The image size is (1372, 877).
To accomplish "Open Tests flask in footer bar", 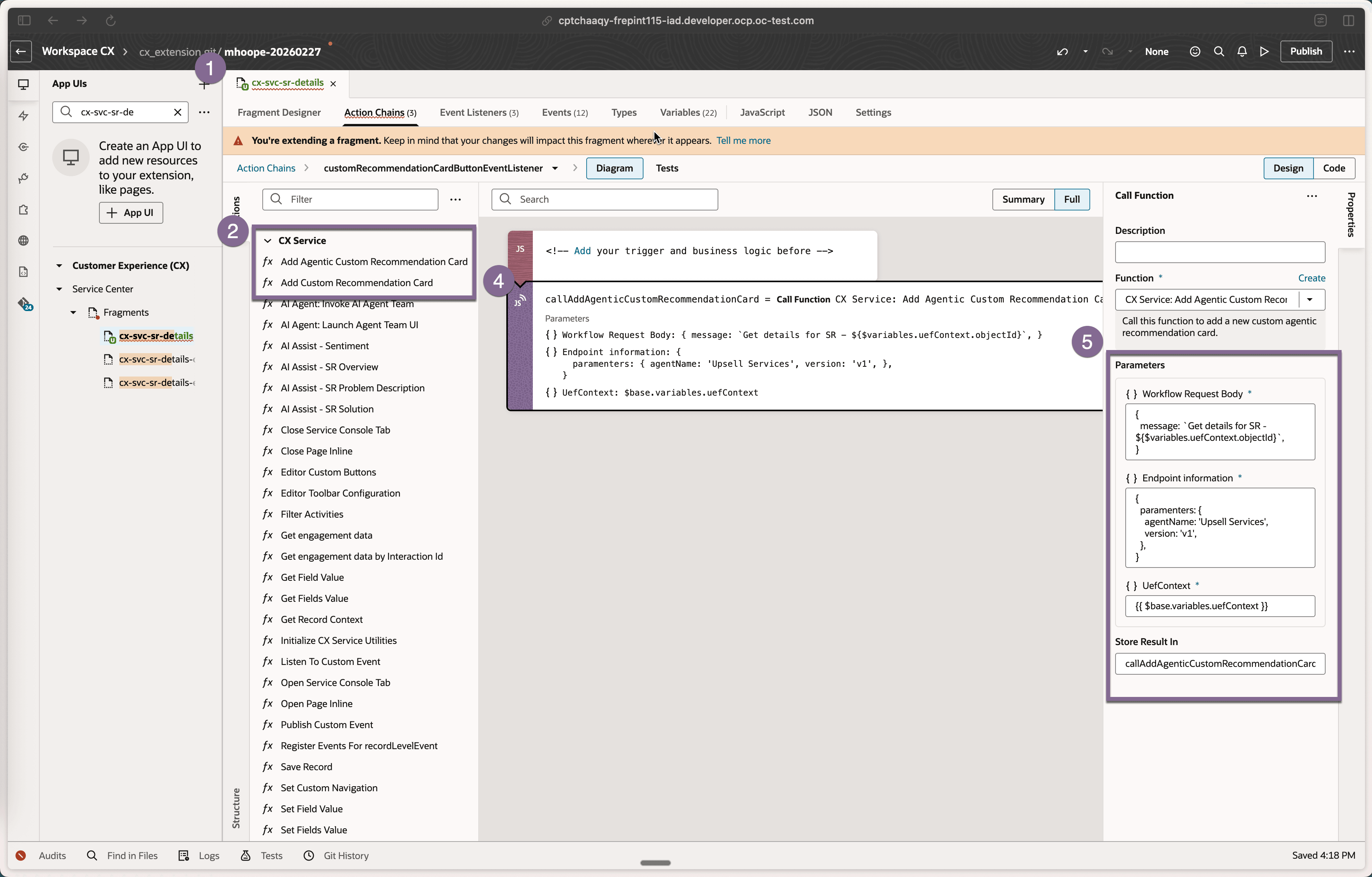I will (261, 855).
